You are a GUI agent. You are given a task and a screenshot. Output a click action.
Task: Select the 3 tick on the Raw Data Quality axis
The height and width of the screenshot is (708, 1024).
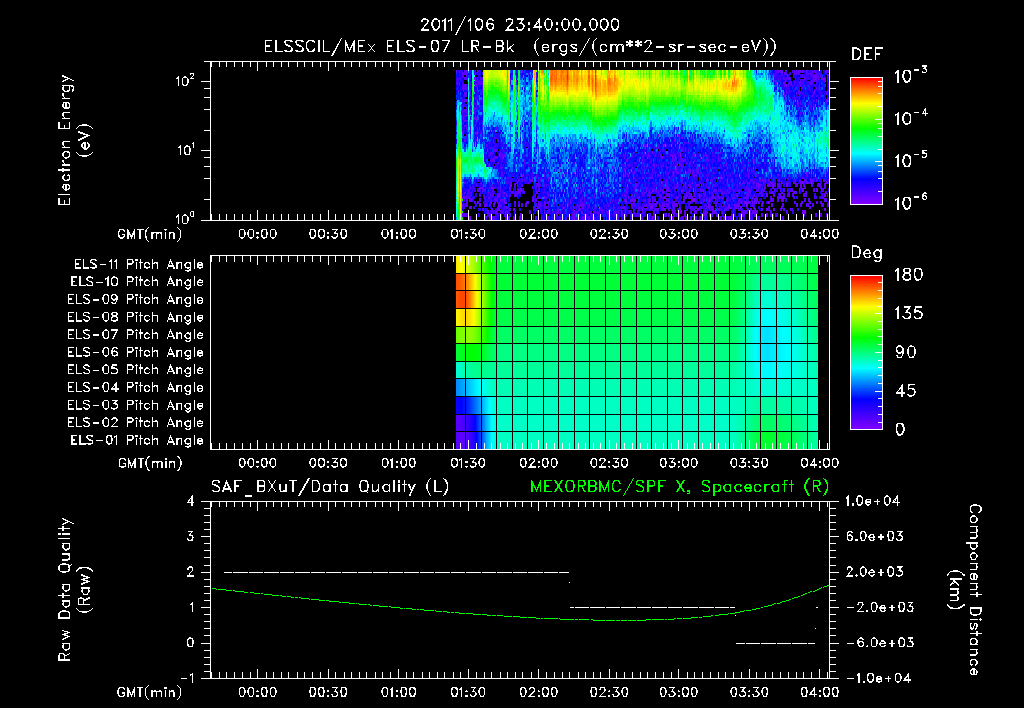coord(191,536)
